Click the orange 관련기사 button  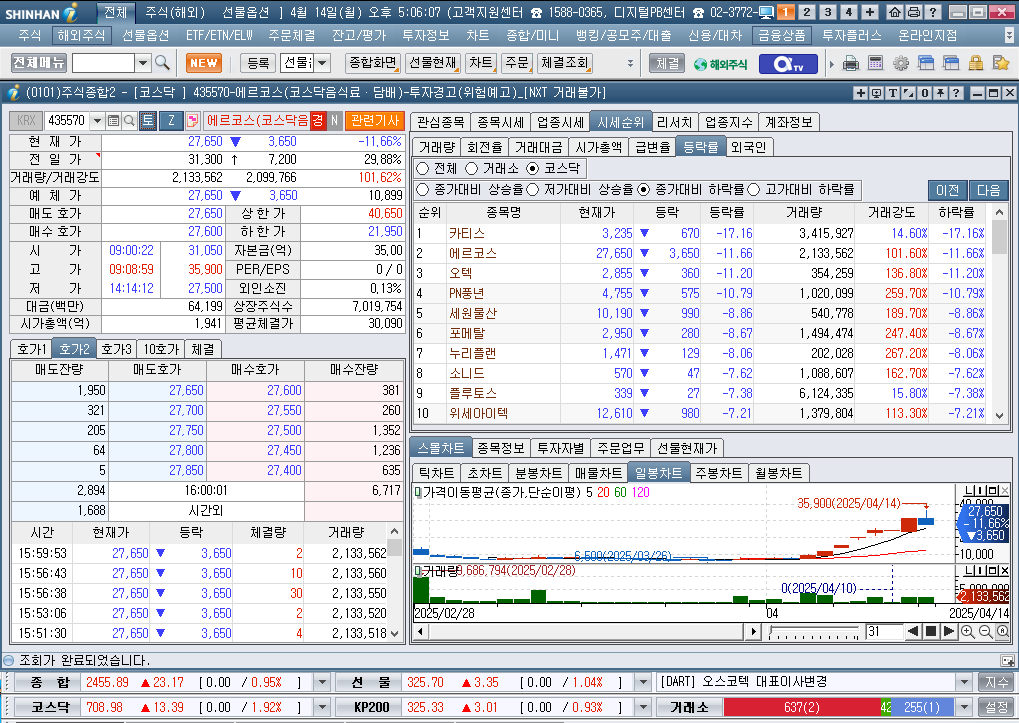pos(375,120)
